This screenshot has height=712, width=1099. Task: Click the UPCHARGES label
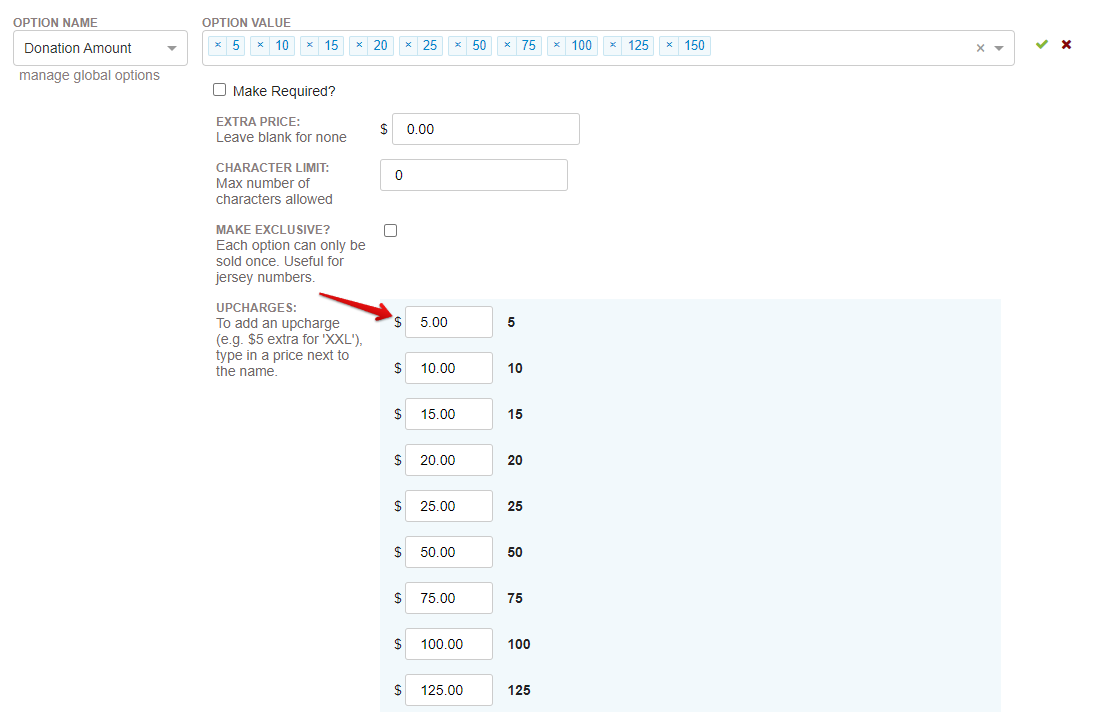pos(257,308)
